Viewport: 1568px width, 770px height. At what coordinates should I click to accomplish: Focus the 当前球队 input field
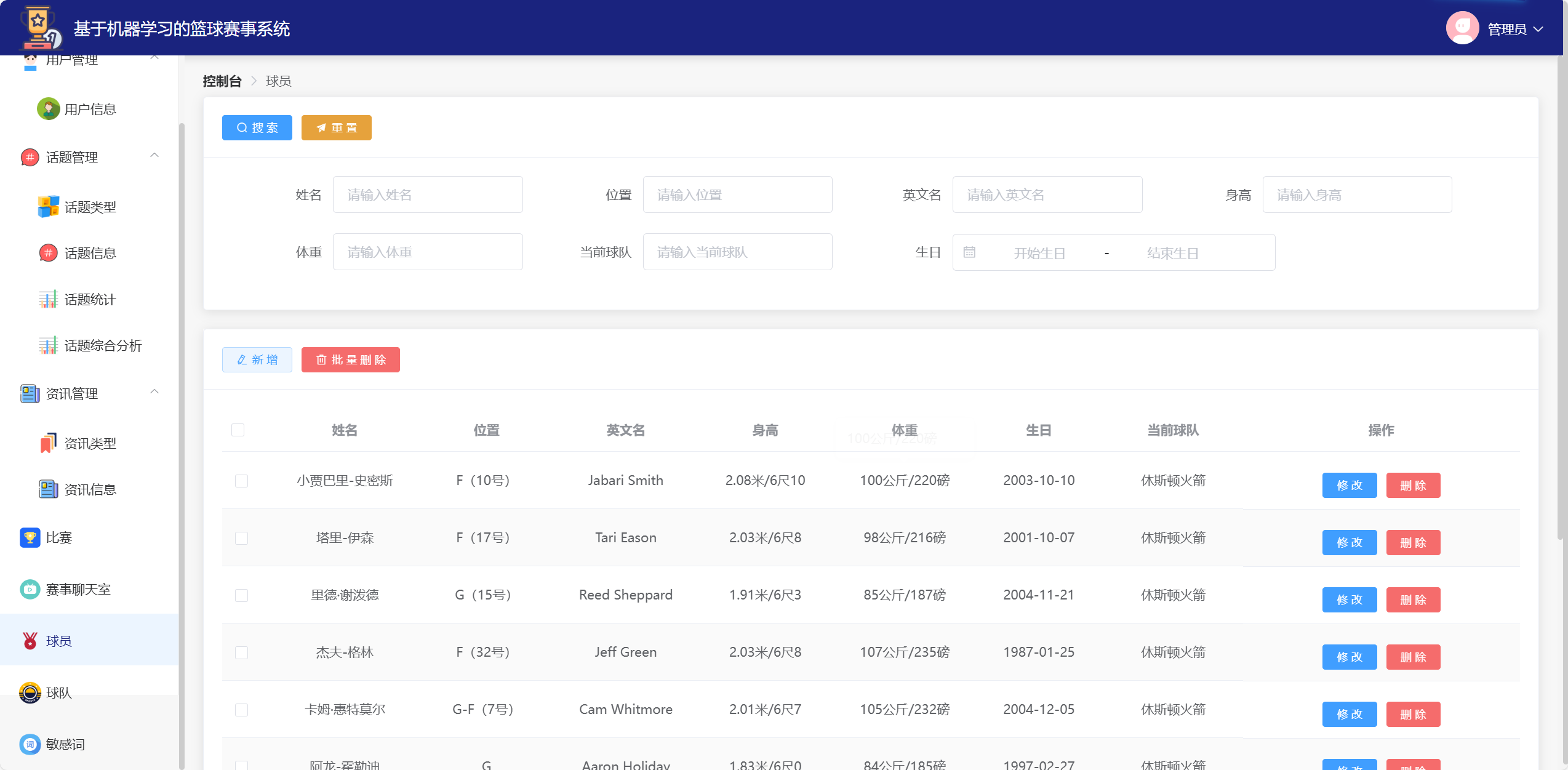tap(738, 252)
